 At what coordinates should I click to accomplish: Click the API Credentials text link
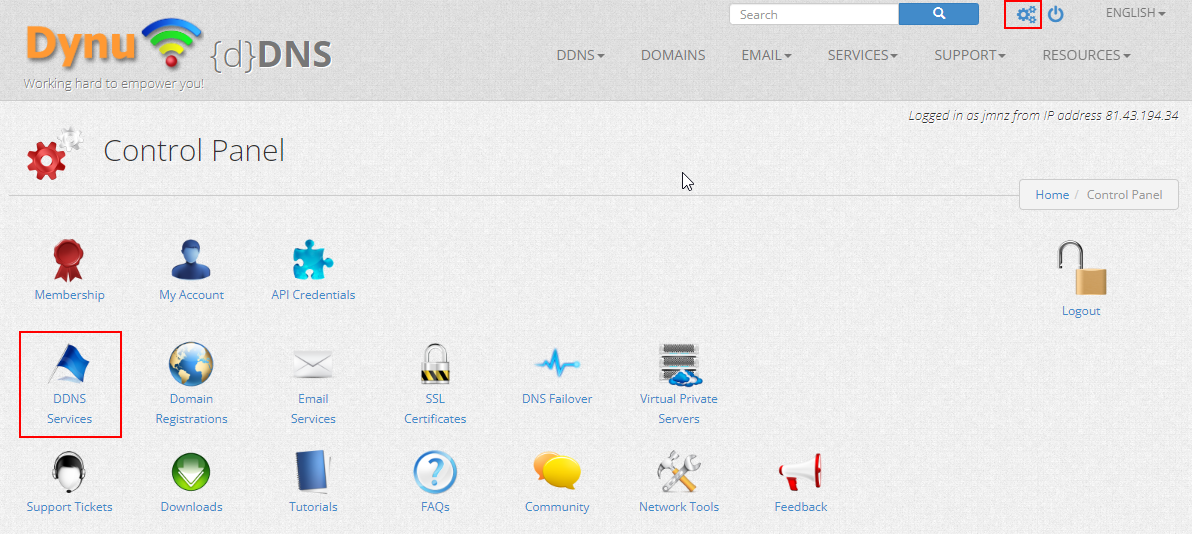[313, 294]
